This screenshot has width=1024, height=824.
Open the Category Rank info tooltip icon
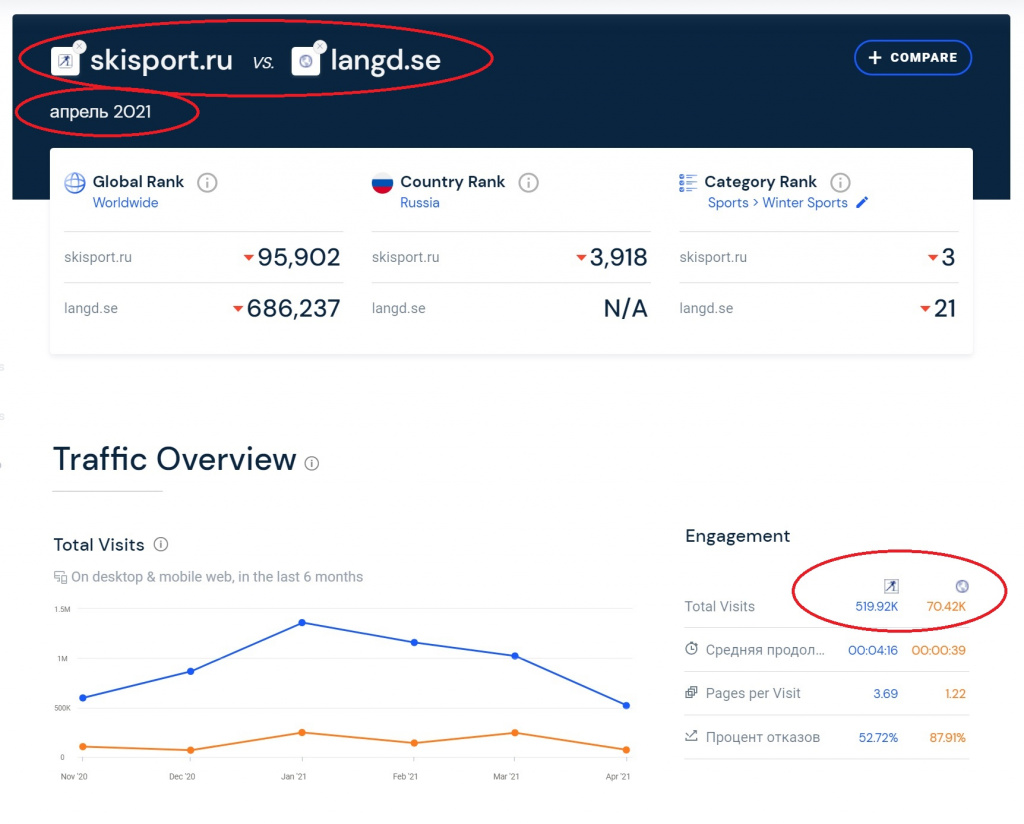840,182
